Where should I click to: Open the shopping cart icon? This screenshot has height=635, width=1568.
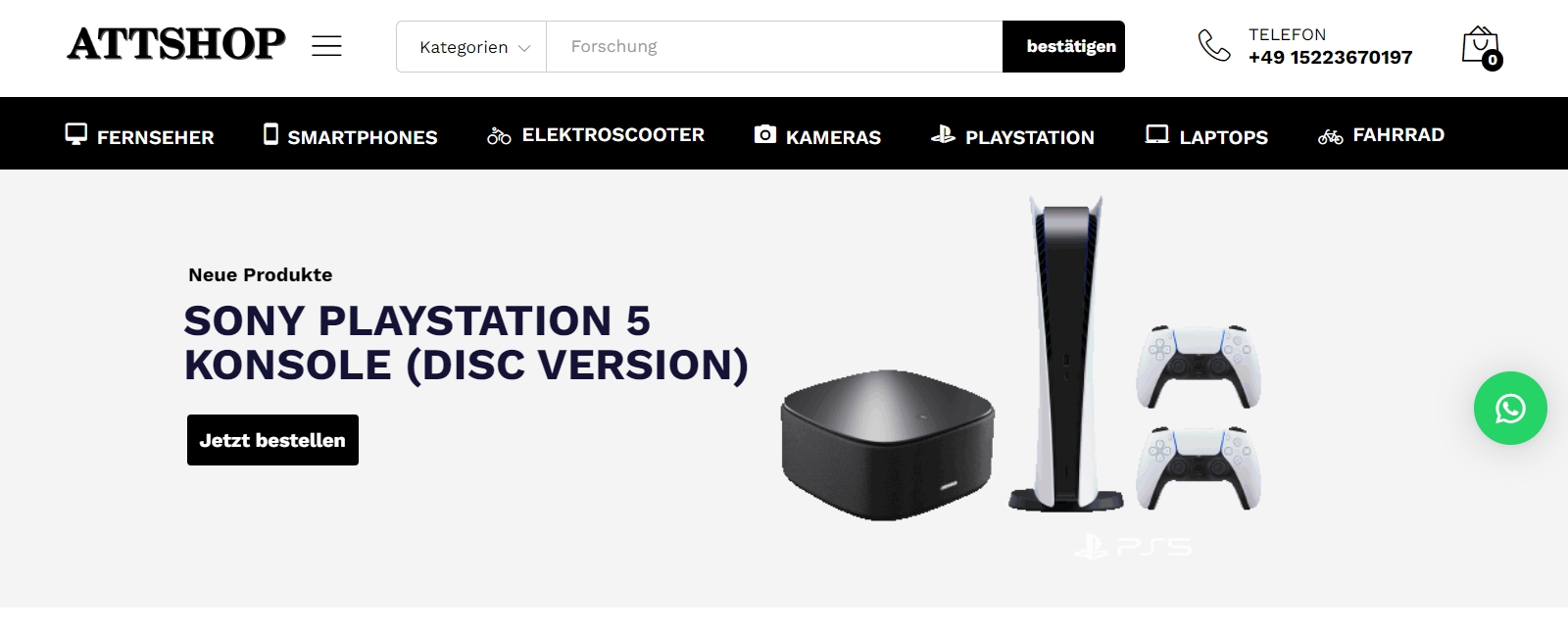click(1481, 46)
